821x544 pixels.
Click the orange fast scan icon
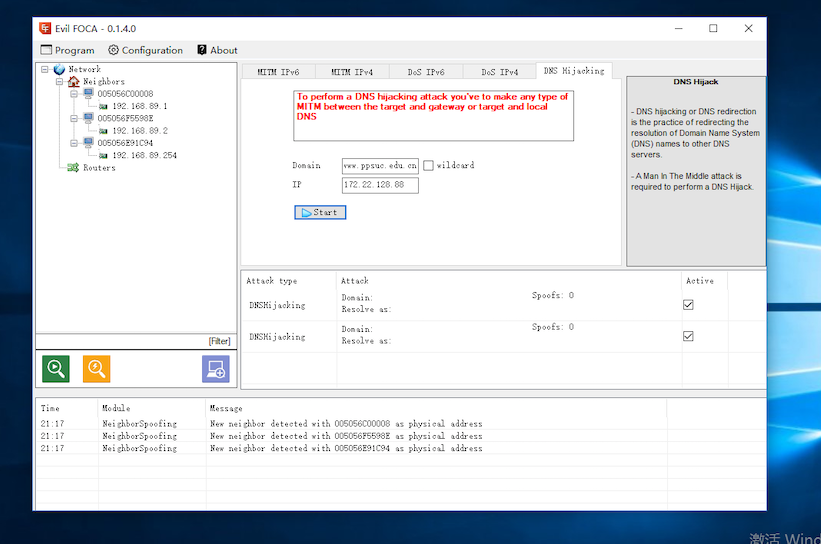[x=96, y=369]
